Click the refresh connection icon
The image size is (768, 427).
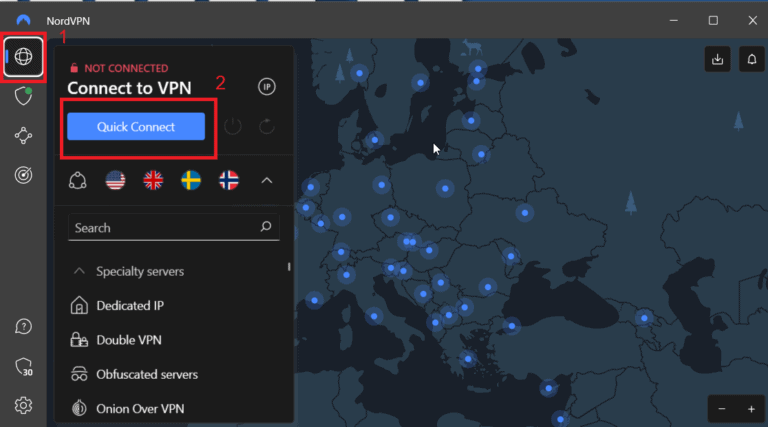(x=266, y=127)
